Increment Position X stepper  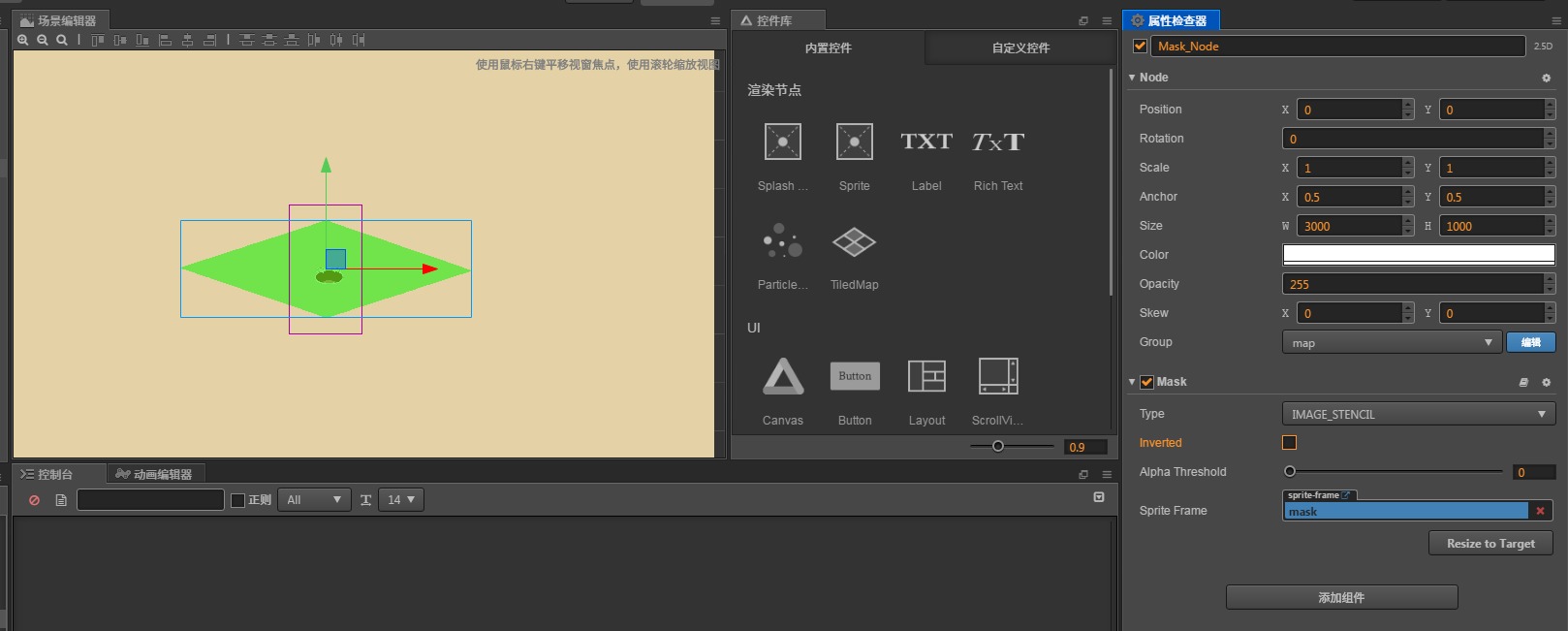(1408, 104)
